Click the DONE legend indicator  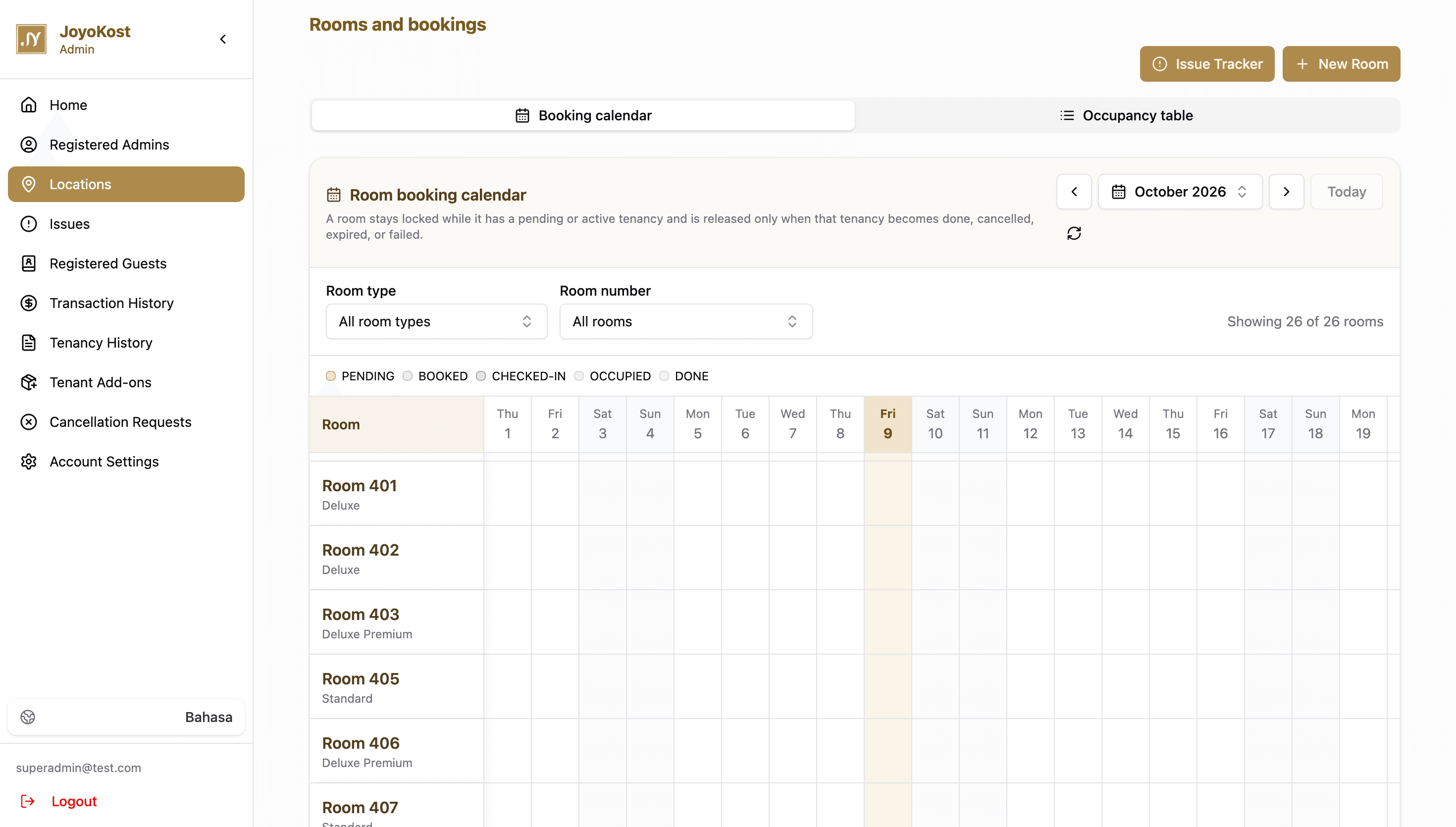[x=664, y=376]
